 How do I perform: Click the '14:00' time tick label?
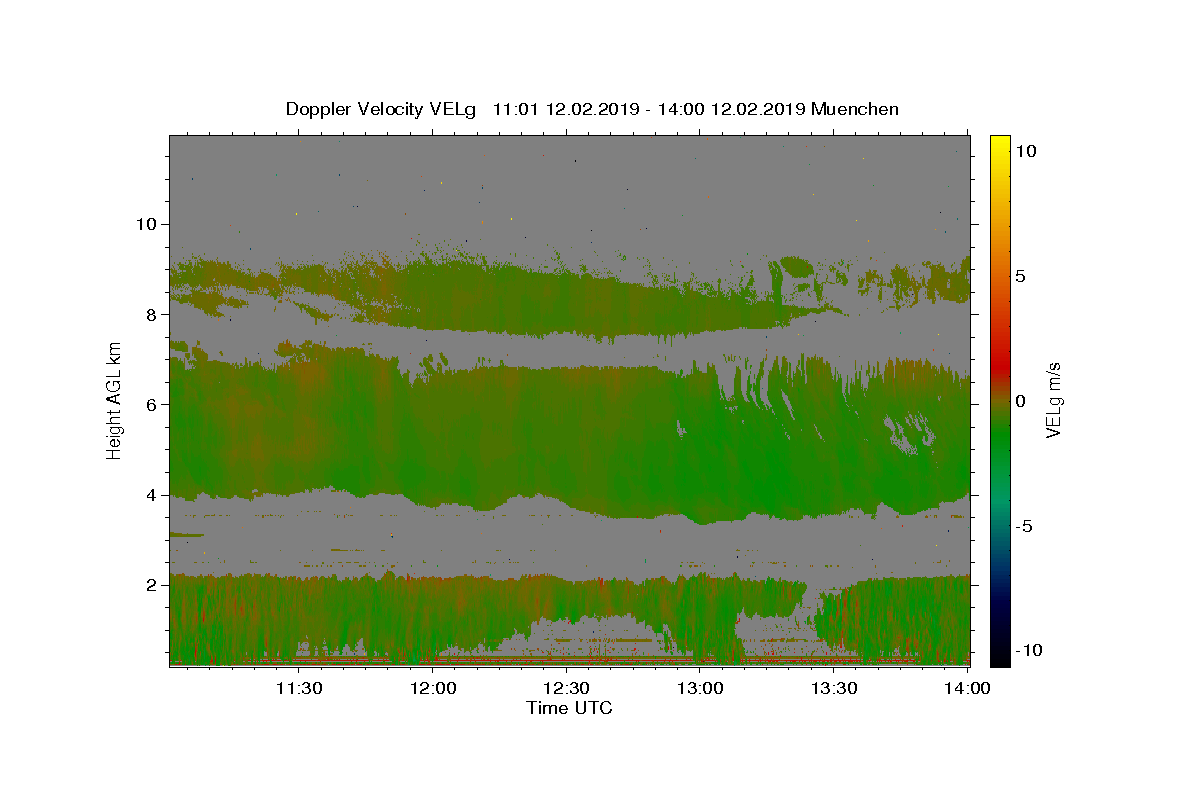tap(968, 688)
